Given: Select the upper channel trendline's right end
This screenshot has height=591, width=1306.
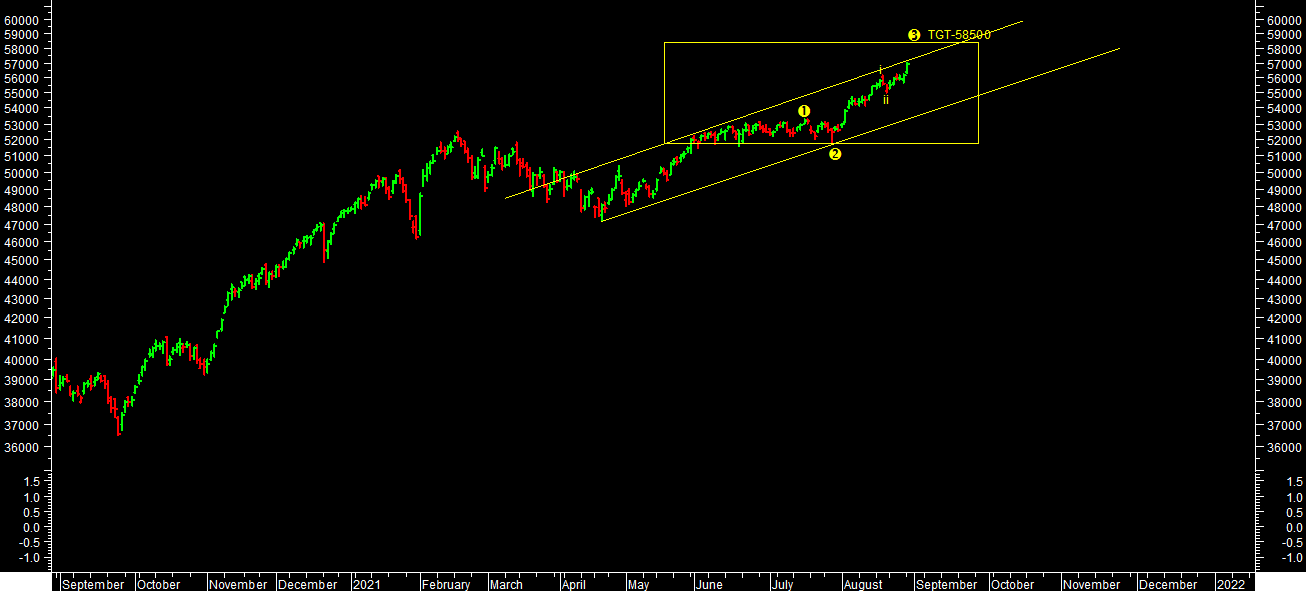Looking at the screenshot, I should click(1022, 21).
